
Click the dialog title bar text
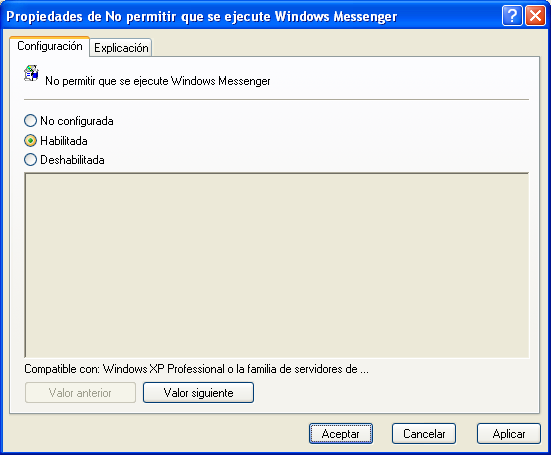point(202,17)
